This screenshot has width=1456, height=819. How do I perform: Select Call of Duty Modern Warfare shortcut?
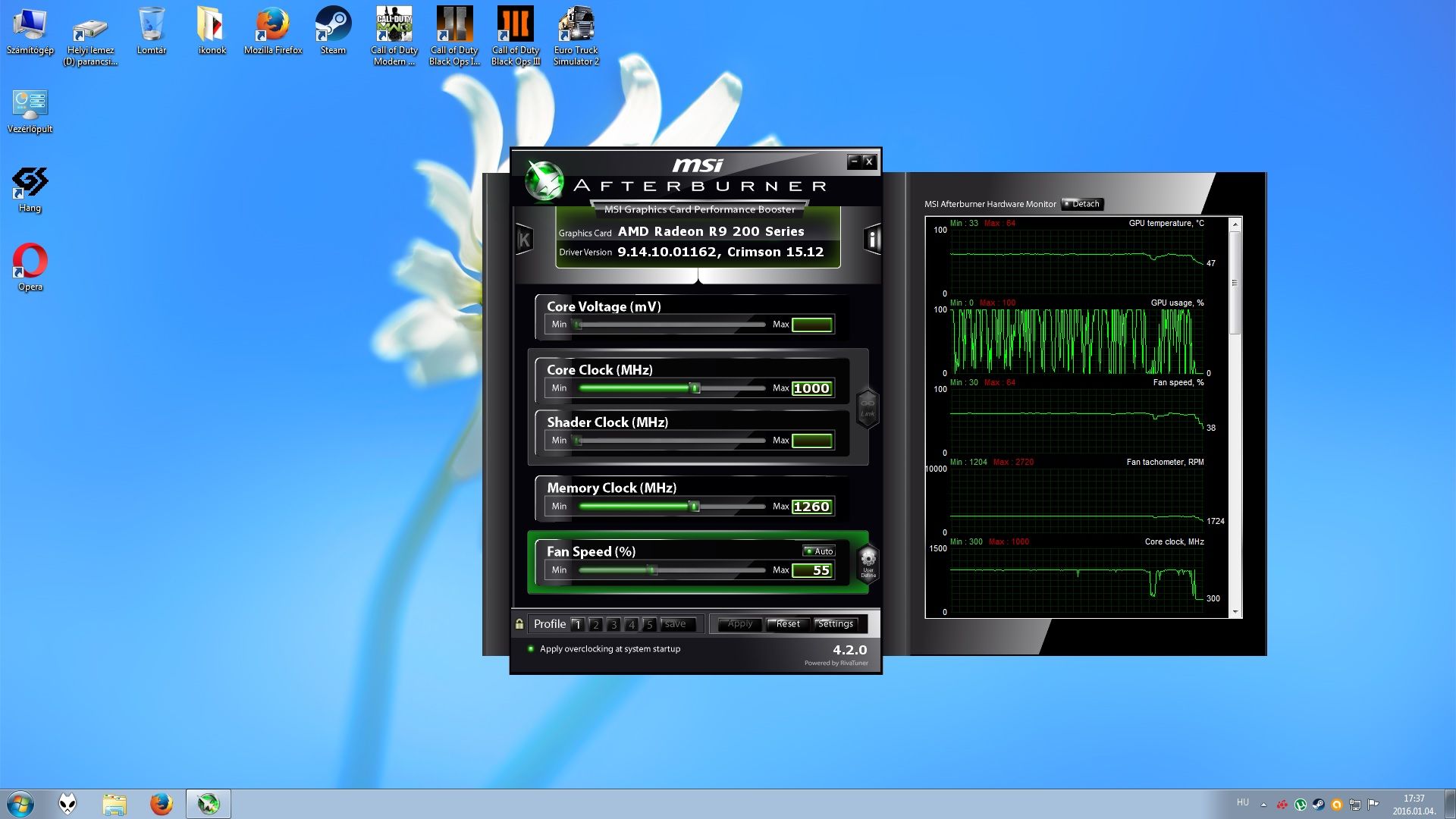pos(394,36)
